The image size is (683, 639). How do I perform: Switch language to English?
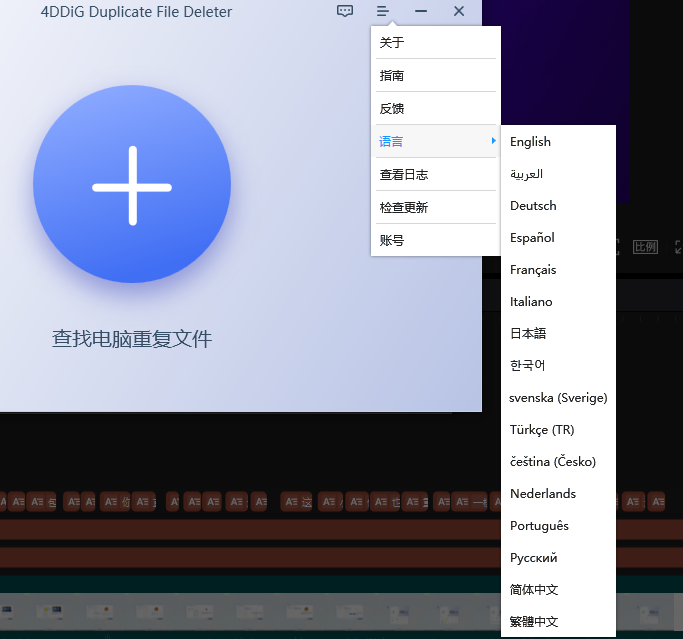click(558, 142)
